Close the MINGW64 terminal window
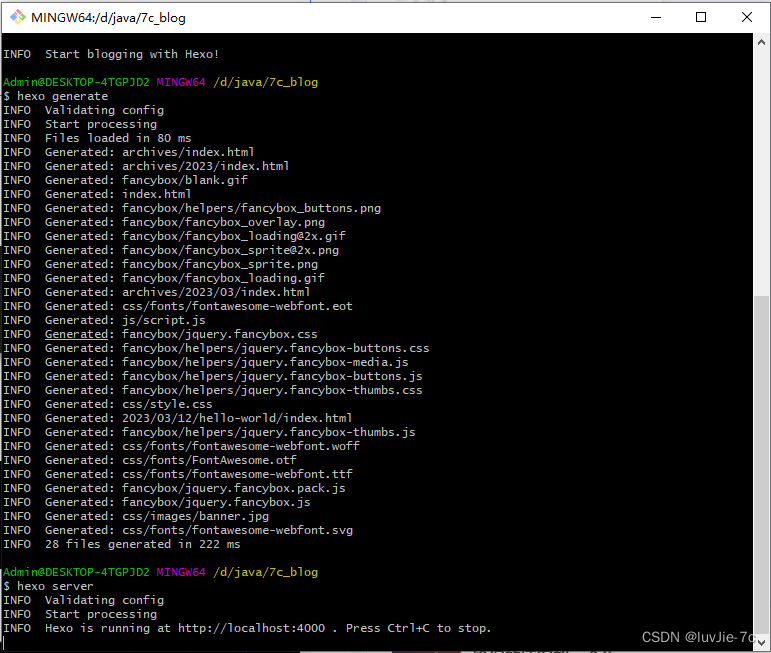Screen dimensions: 771x653 coord(746,17)
